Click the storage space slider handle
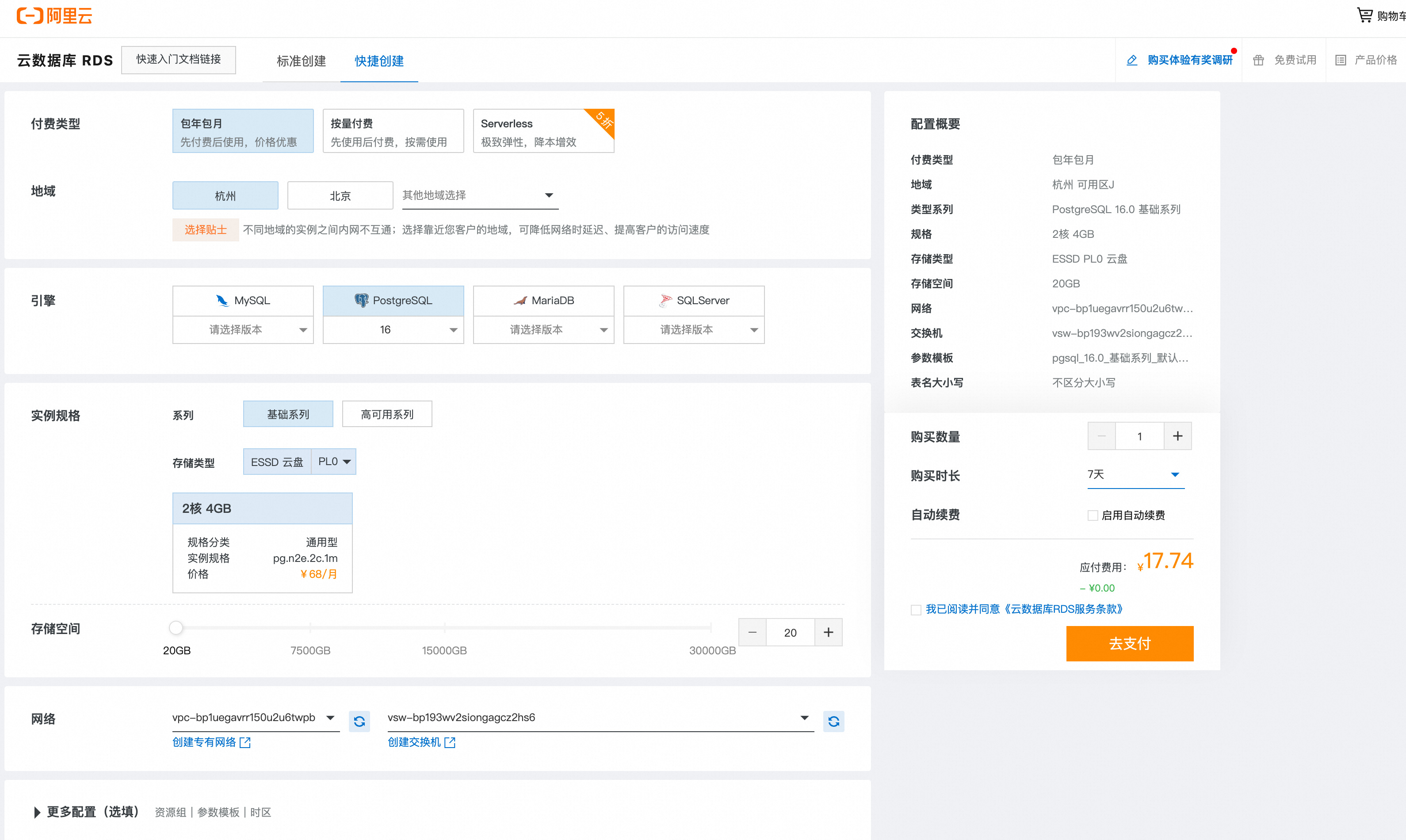The height and width of the screenshot is (840, 1406). (x=176, y=627)
